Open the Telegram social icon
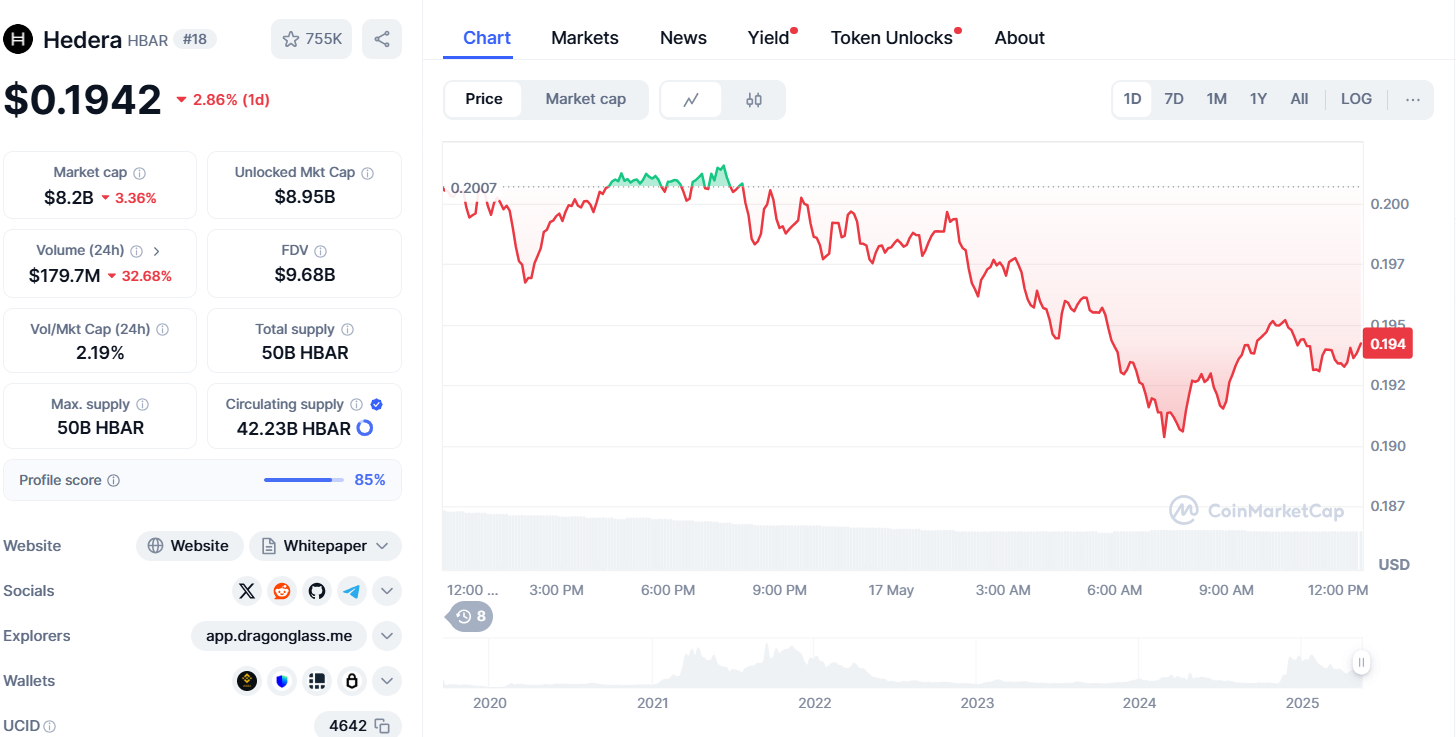1456x737 pixels. click(x=352, y=591)
